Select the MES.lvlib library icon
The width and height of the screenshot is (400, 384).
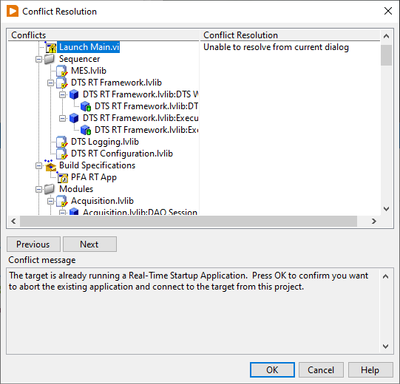click(62, 71)
